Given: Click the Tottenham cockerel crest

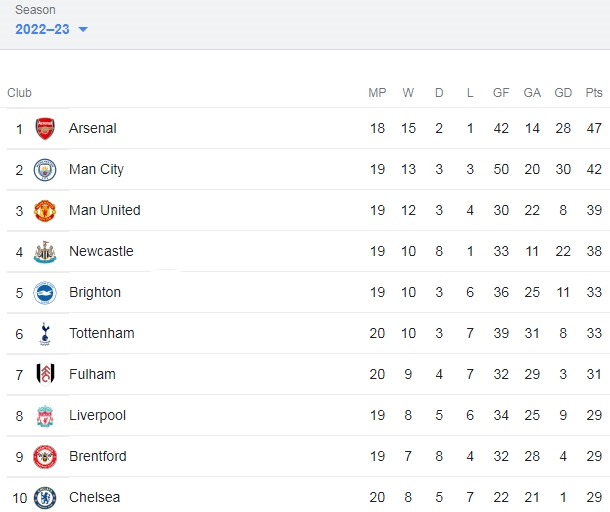Looking at the screenshot, I should (x=45, y=334).
